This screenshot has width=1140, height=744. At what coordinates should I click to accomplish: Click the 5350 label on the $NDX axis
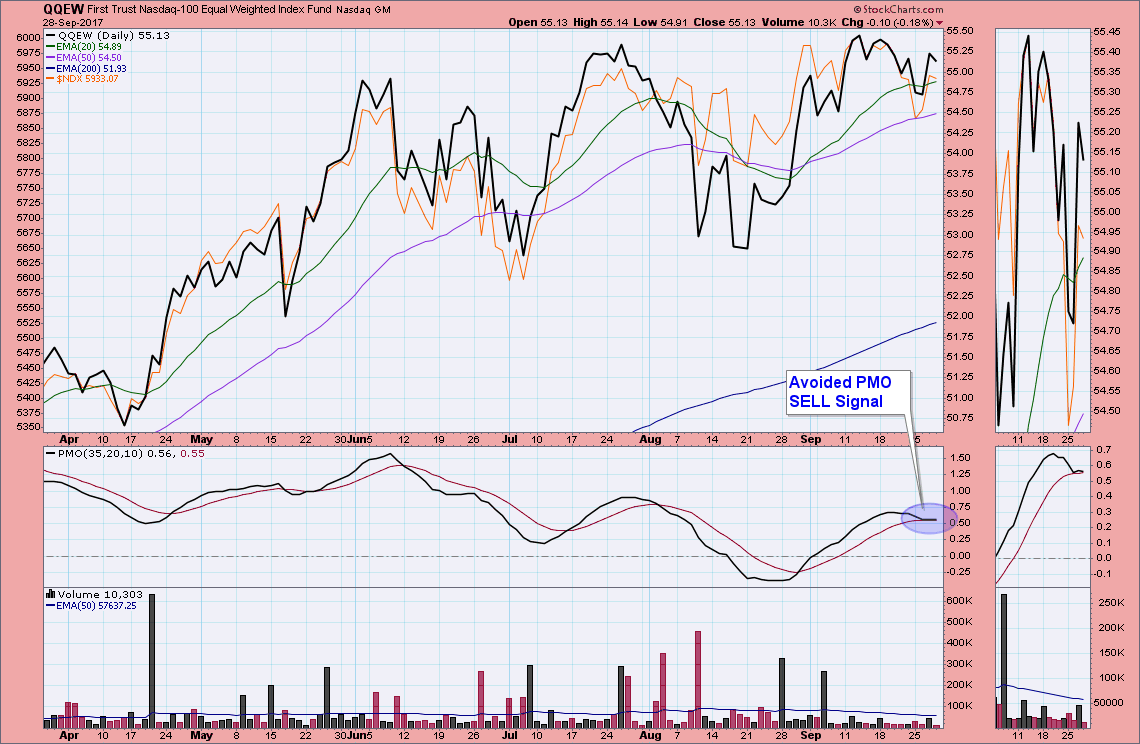(x=28, y=427)
